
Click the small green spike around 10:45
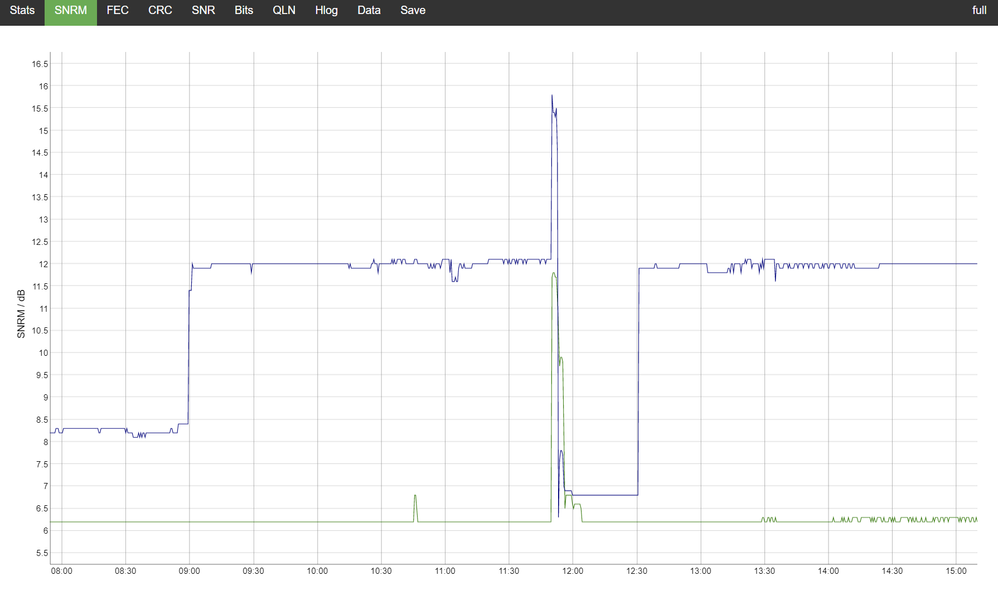click(415, 496)
